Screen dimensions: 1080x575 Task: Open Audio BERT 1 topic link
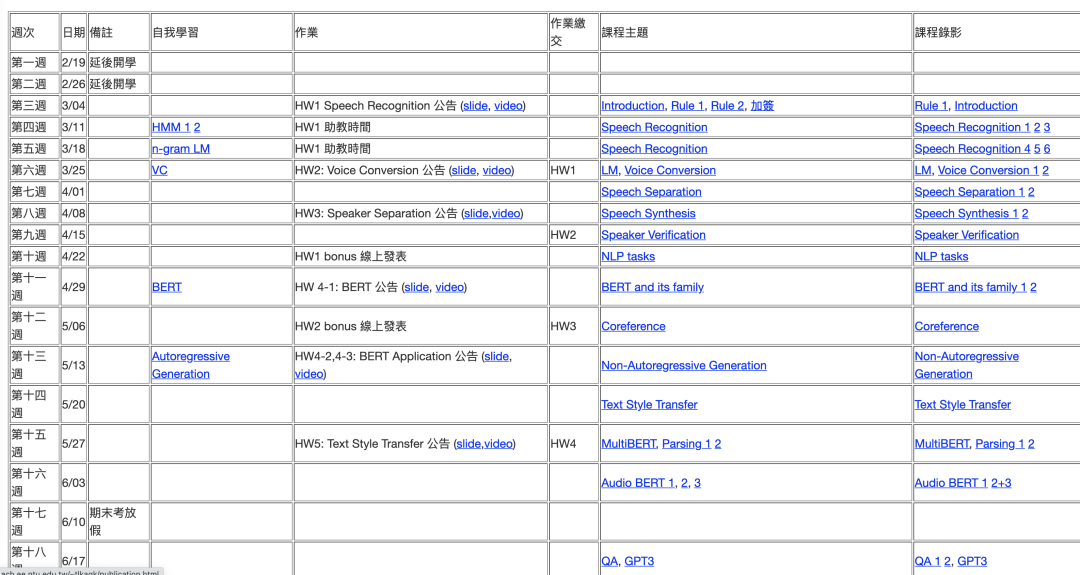[638, 483]
